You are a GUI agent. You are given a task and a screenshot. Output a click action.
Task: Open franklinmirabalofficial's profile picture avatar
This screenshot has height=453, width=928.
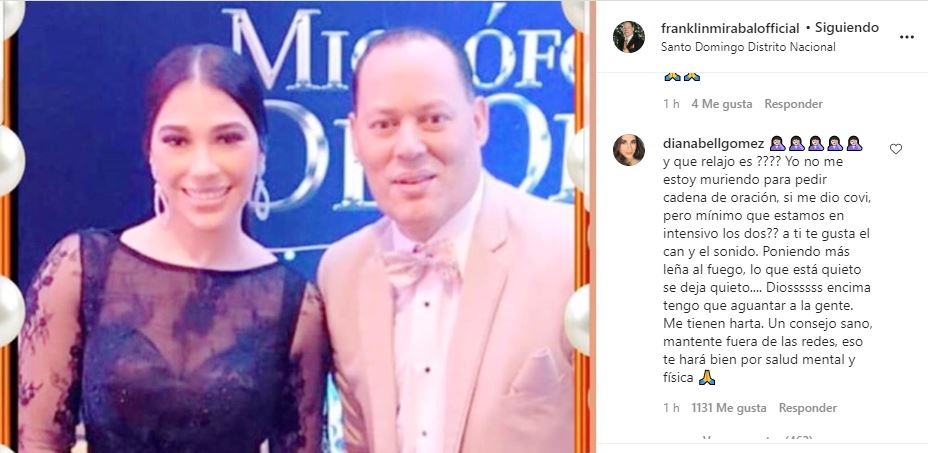(x=629, y=37)
